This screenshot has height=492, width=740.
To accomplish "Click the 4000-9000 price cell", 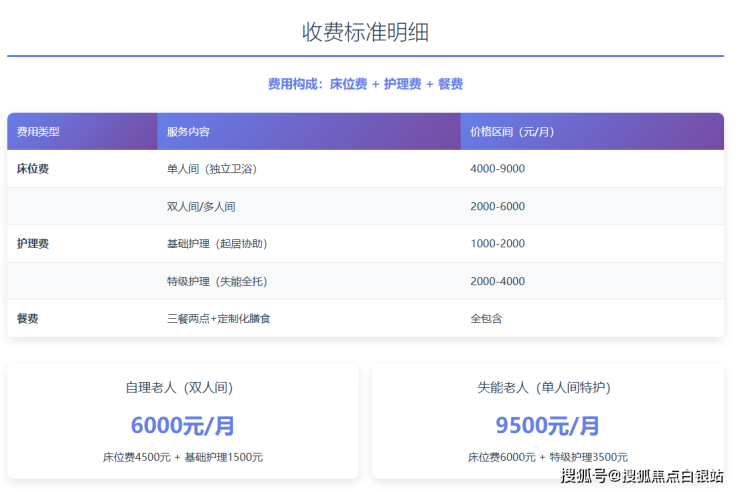I will click(x=497, y=169).
